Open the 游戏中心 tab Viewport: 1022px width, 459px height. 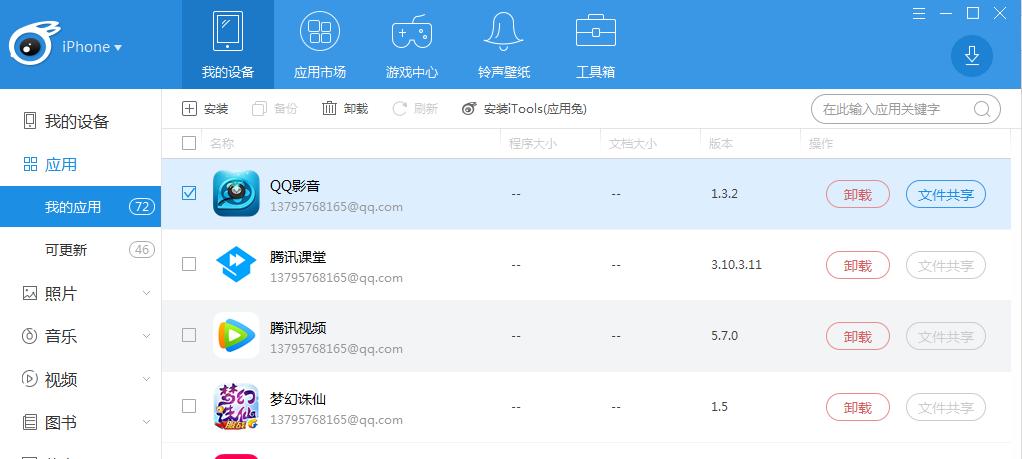click(411, 44)
